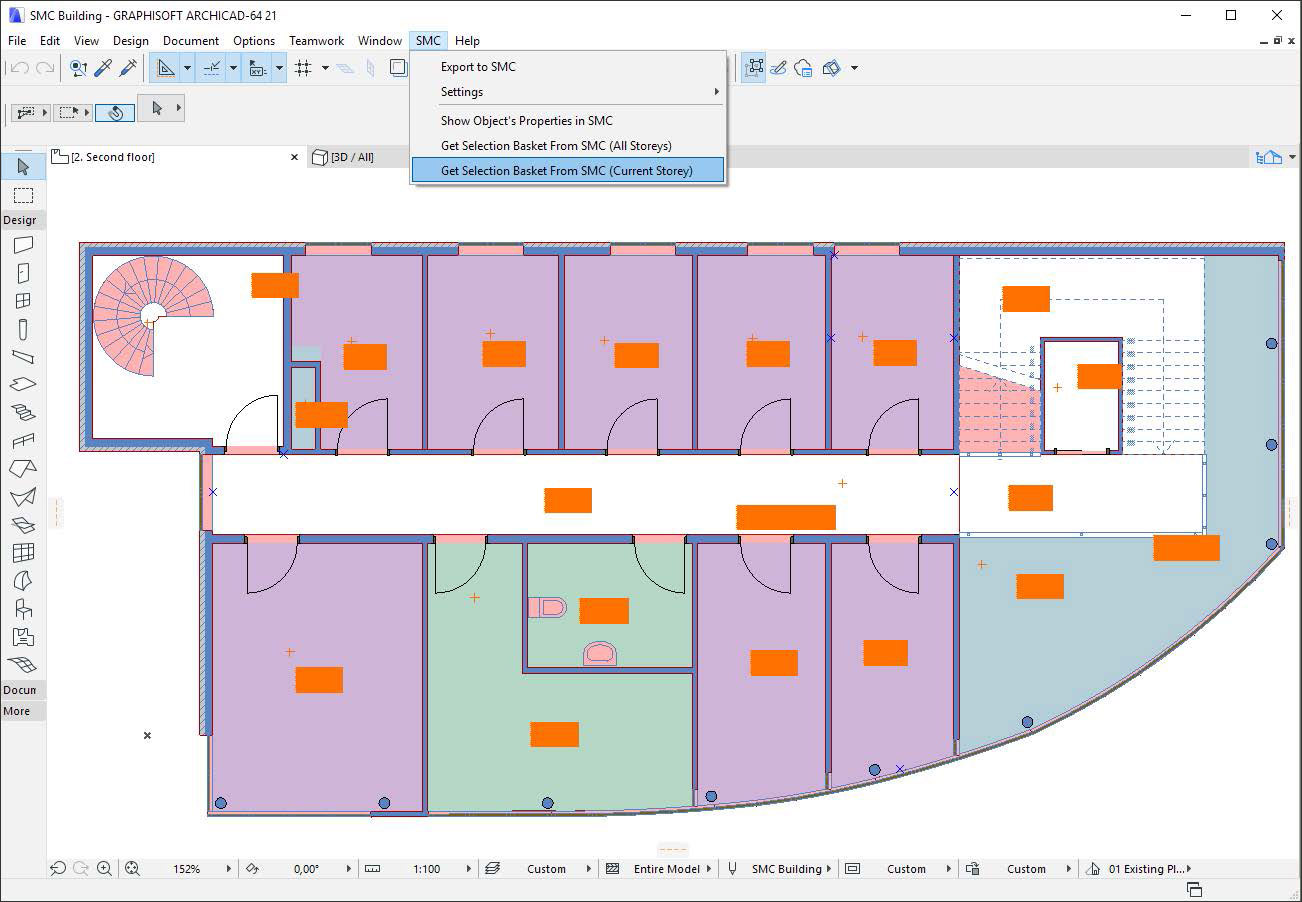1302x902 pixels.
Task: Toggle the Snap Guides button
Action: coord(213,68)
